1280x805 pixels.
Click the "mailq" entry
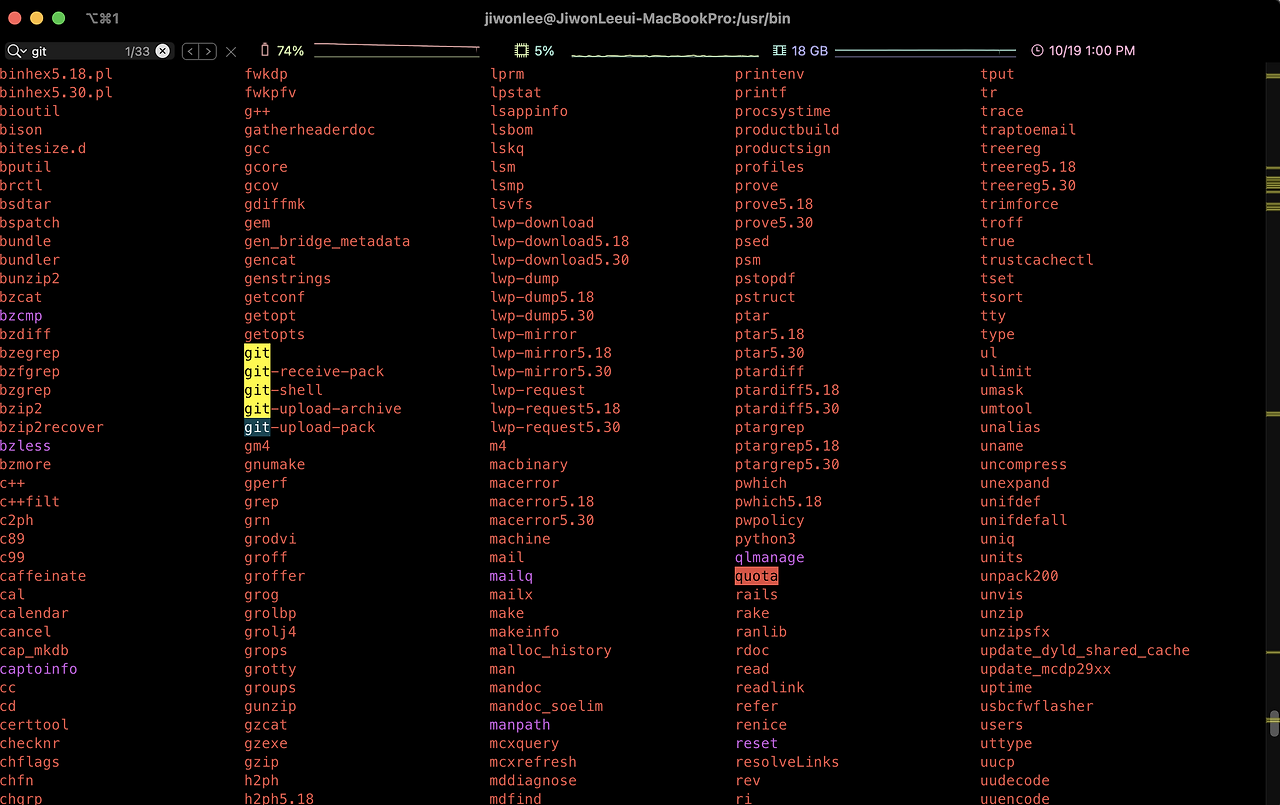tap(511, 576)
